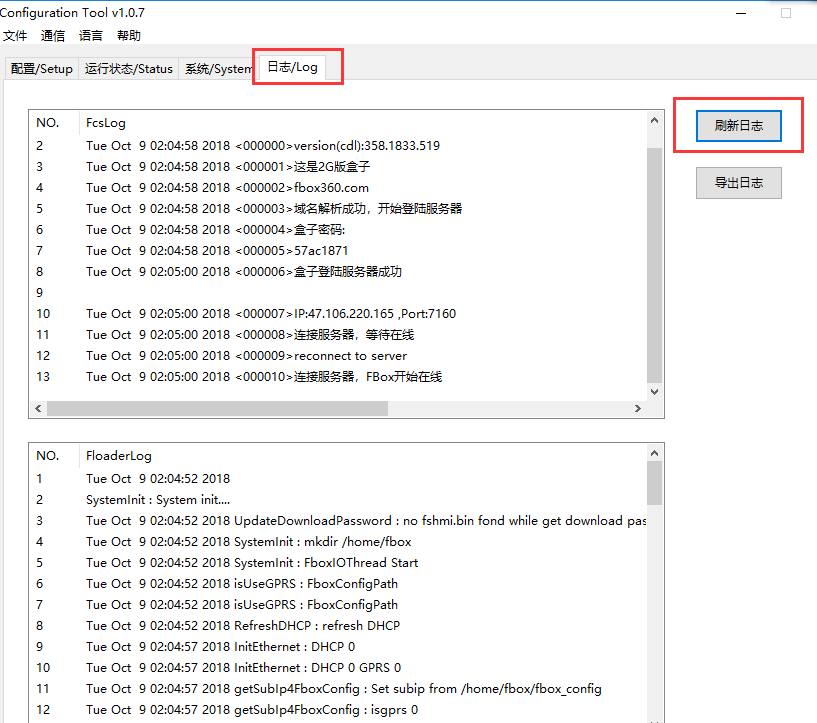Minimize the Configuration Tool window
Image resolution: width=817 pixels, height=723 pixels.
(741, 13)
